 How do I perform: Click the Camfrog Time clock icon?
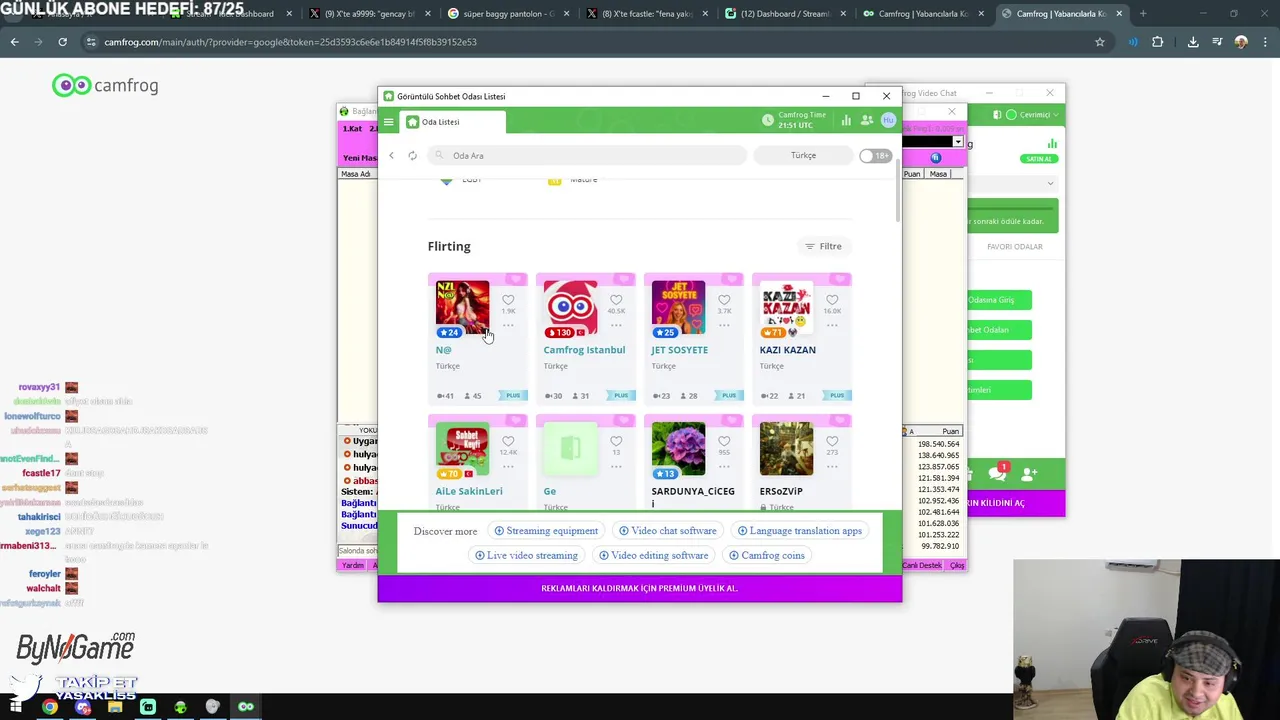[768, 120]
